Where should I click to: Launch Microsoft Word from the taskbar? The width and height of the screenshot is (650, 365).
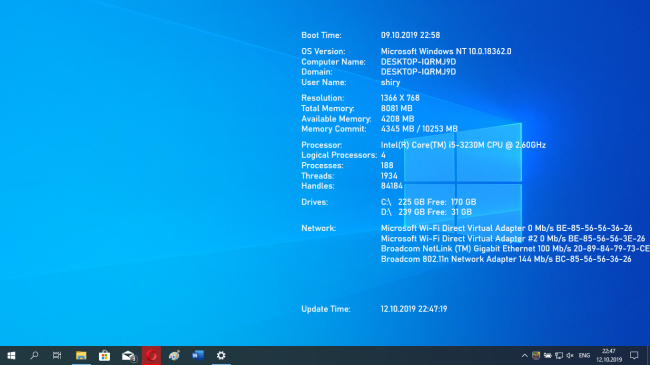(198, 355)
